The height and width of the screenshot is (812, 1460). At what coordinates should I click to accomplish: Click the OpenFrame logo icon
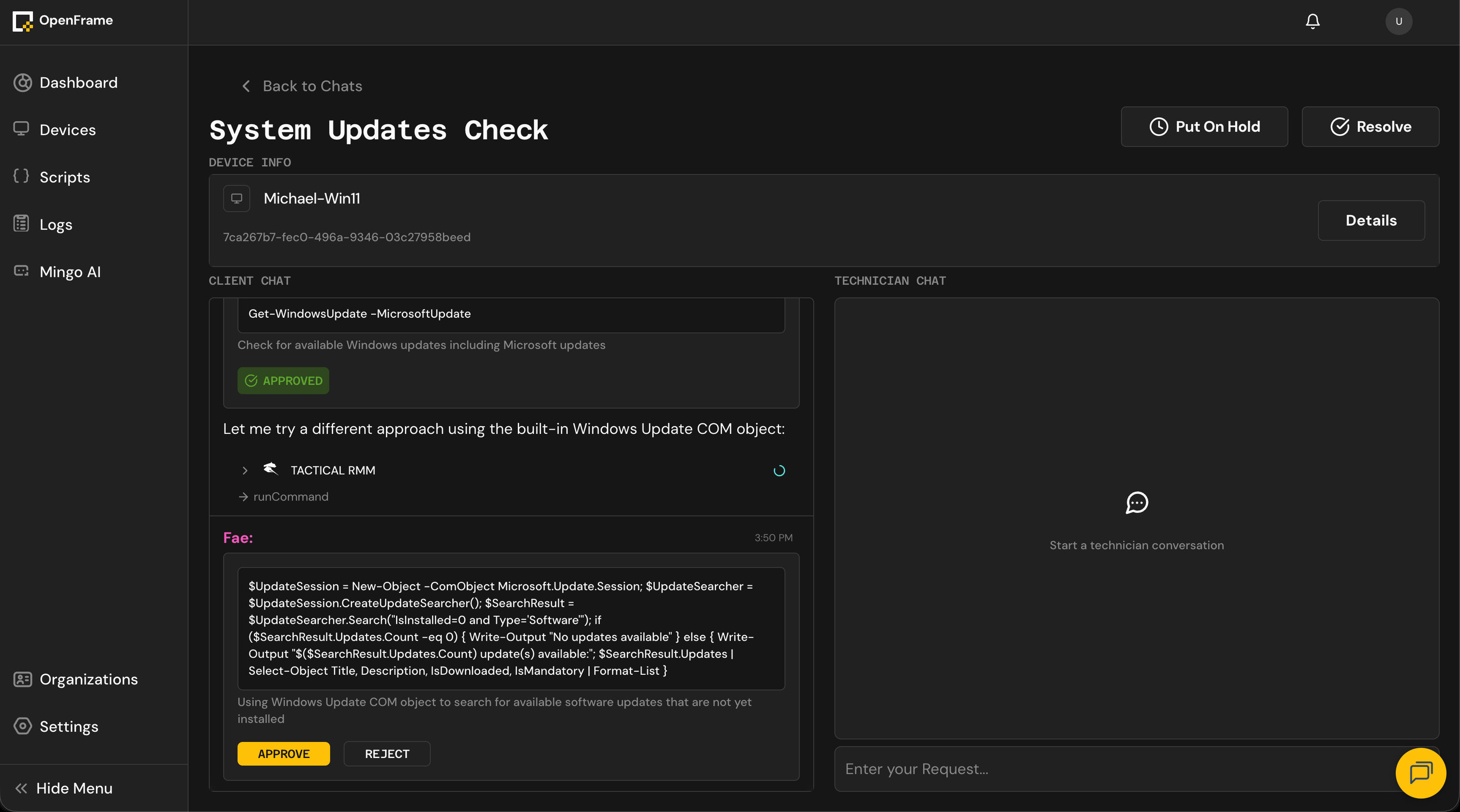point(23,21)
